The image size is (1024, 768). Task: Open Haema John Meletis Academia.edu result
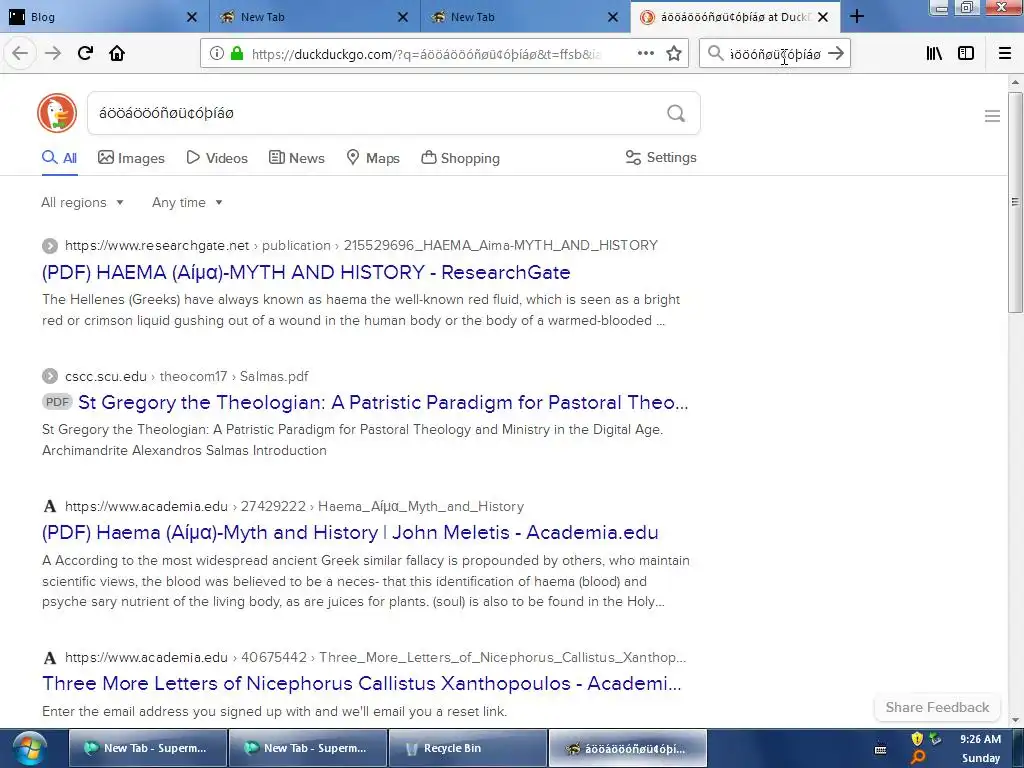[350, 532]
